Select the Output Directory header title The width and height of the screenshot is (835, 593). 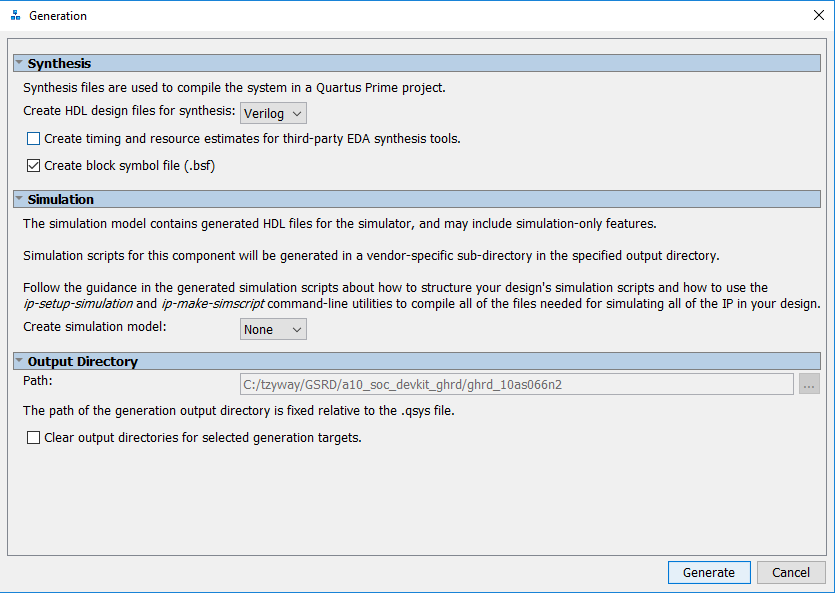(83, 362)
